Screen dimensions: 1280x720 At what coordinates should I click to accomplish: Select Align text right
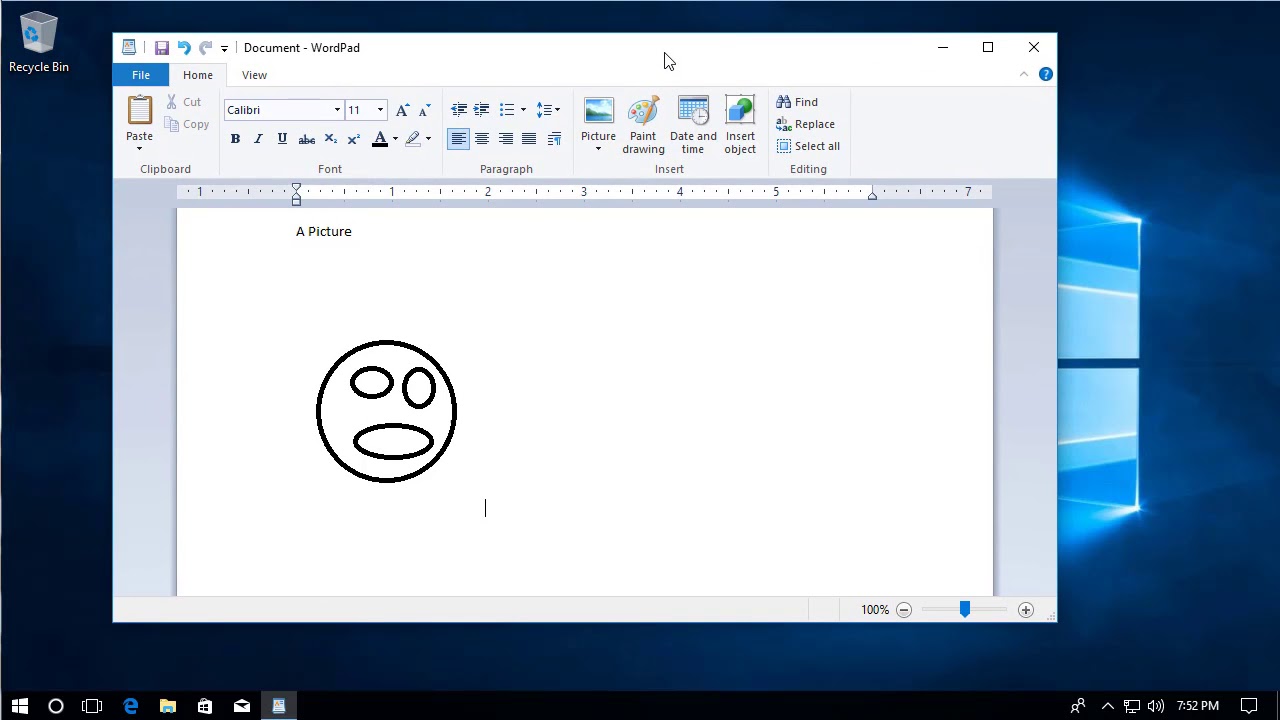pos(506,139)
